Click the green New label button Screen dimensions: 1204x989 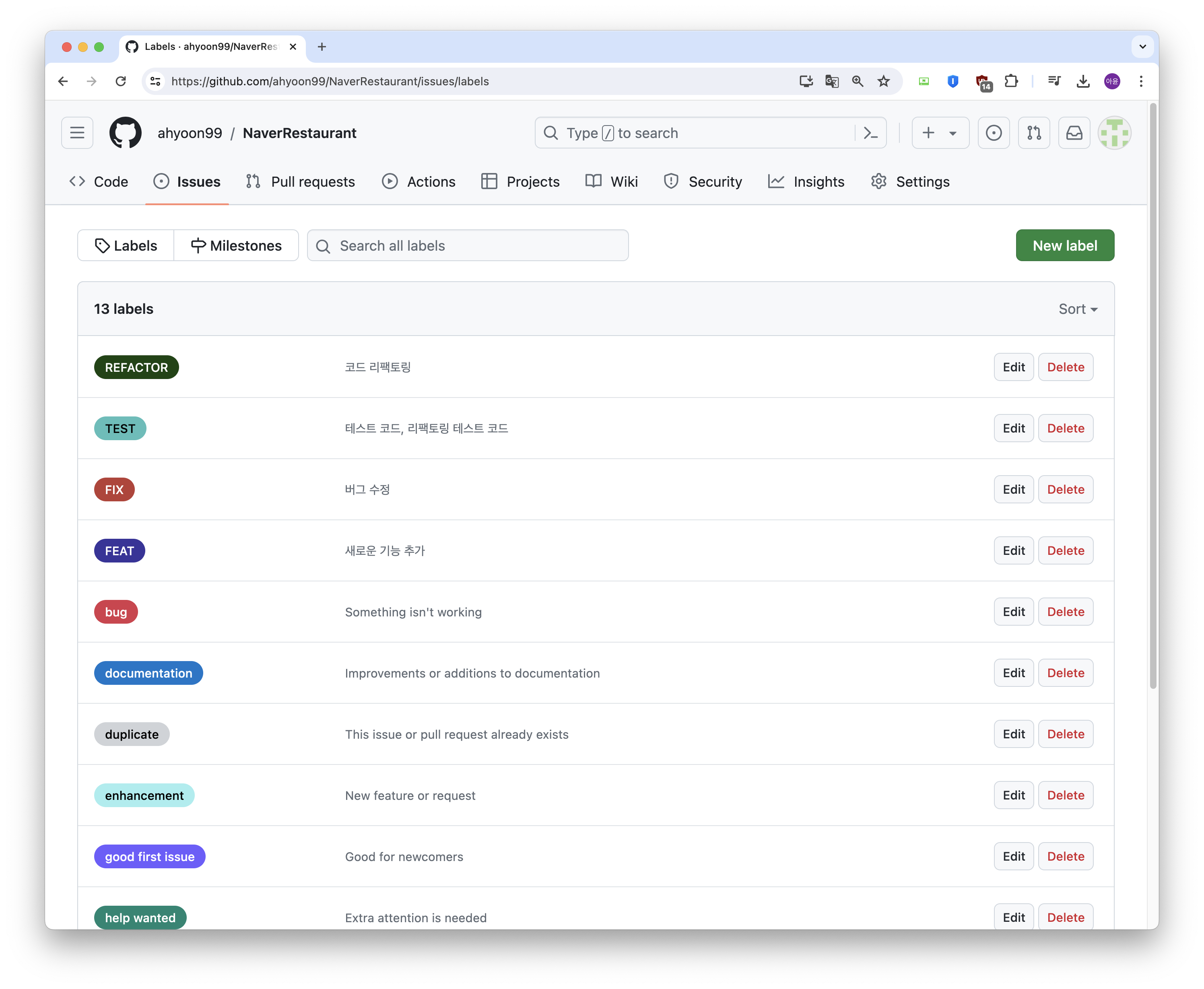pyautogui.click(x=1064, y=246)
